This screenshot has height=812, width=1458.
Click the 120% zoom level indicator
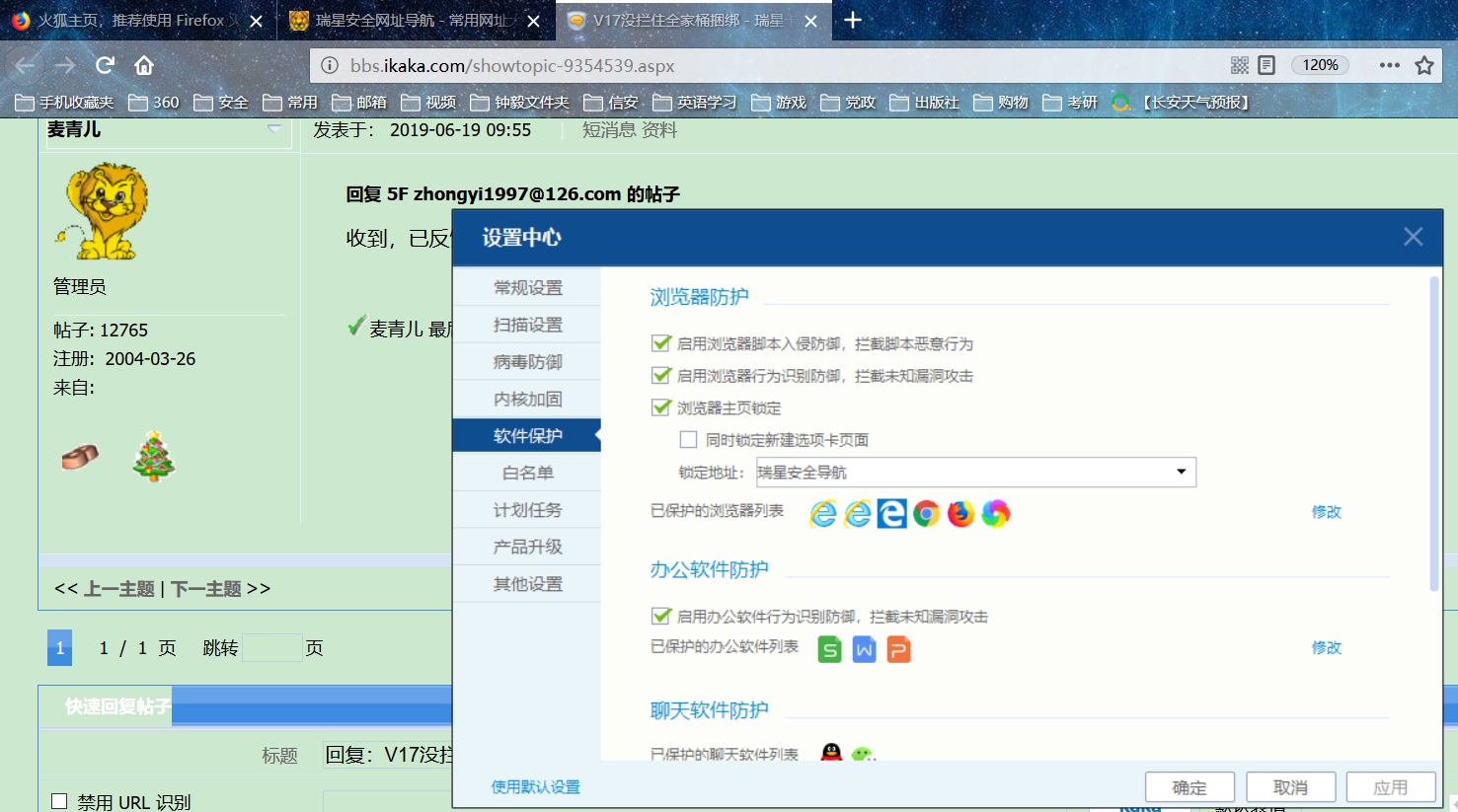(1320, 65)
